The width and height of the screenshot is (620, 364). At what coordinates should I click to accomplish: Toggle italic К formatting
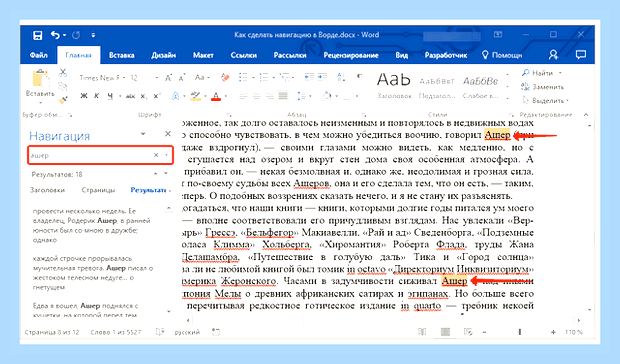coord(96,96)
